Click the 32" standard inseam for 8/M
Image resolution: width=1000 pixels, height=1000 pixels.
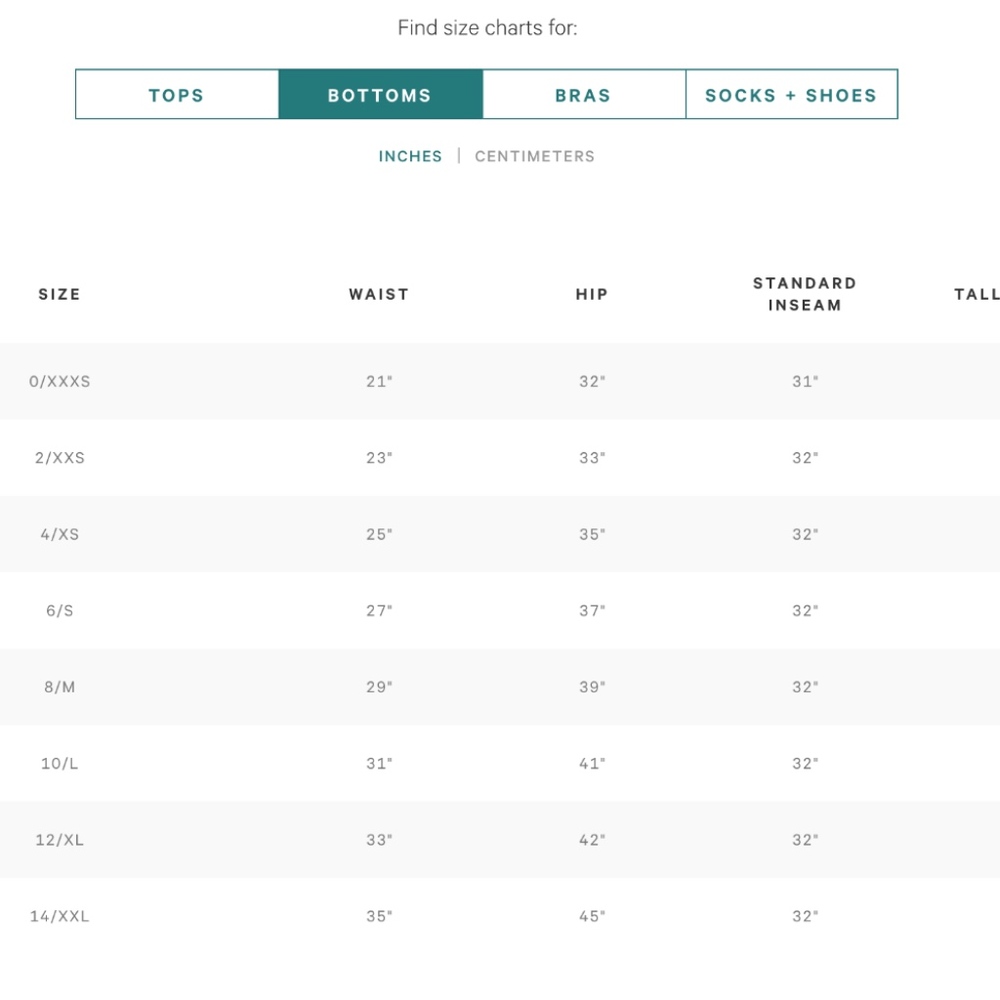805,687
